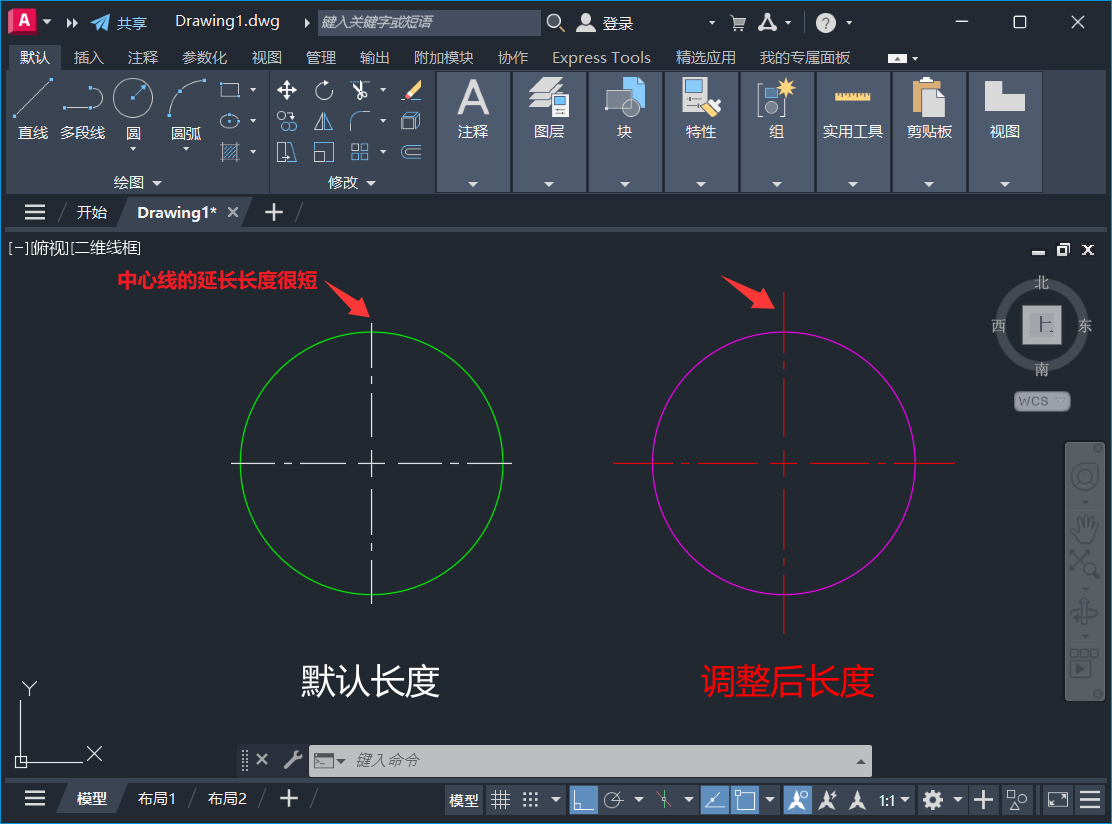Switch to the 布局1 layout tab

click(x=157, y=798)
